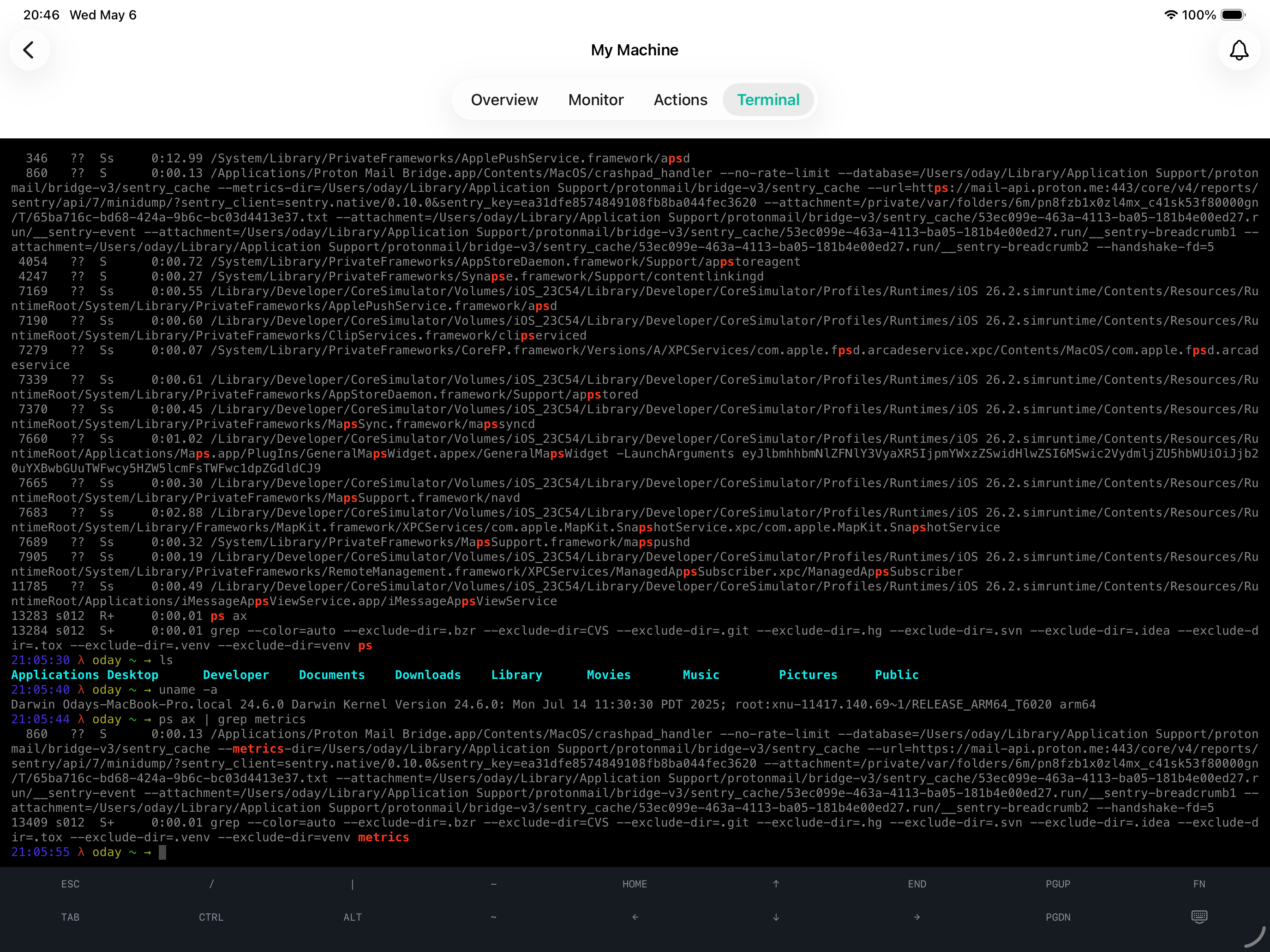The width and height of the screenshot is (1270, 952).
Task: Click the 21:05:55 prompt timestamp
Action: pos(40,852)
